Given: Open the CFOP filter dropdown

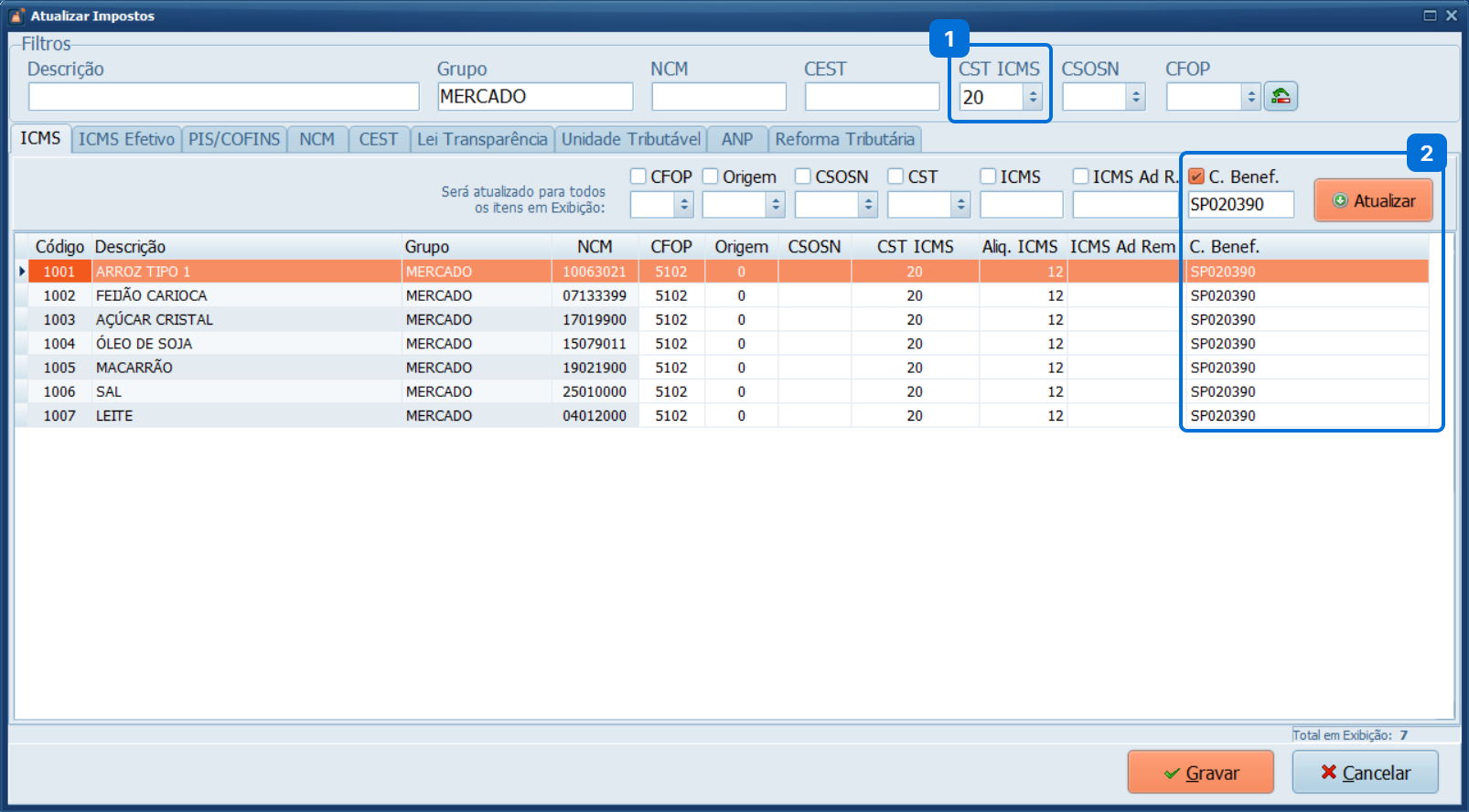Looking at the screenshot, I should [1251, 97].
